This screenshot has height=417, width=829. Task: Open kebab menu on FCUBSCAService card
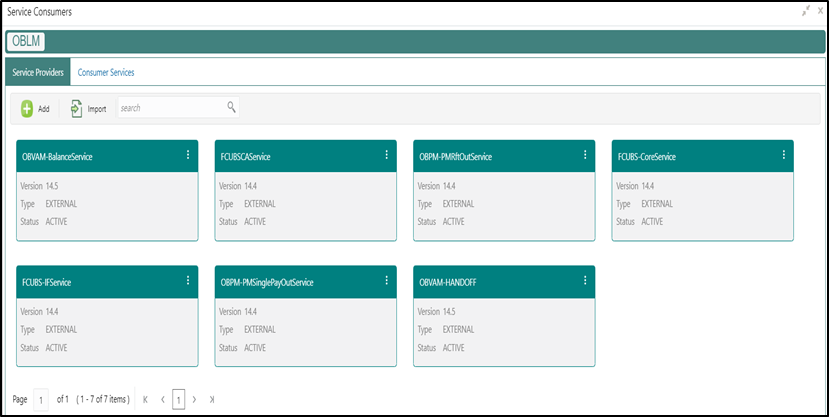pyautogui.click(x=386, y=154)
